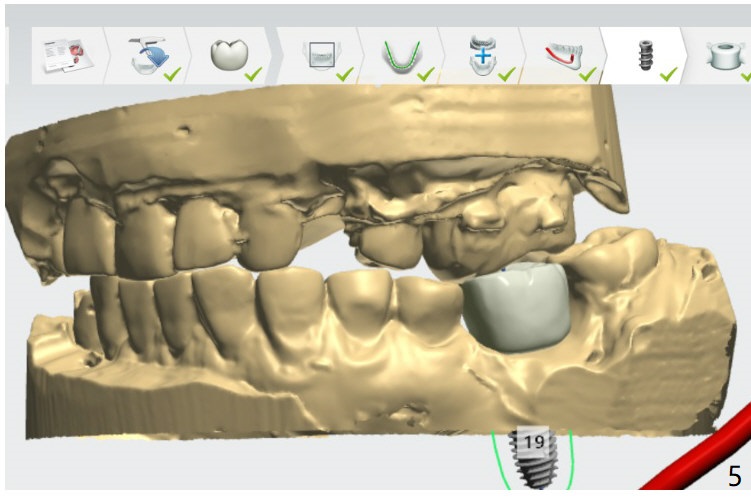Click the green outline around implant 19

[x=497, y=456]
